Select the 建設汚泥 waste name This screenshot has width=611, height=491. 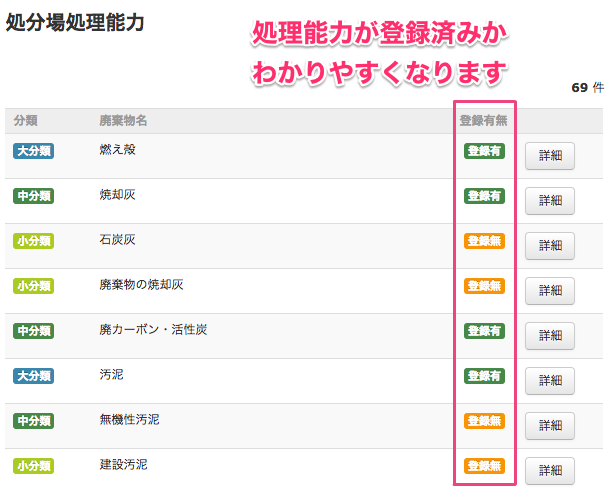tap(124, 465)
